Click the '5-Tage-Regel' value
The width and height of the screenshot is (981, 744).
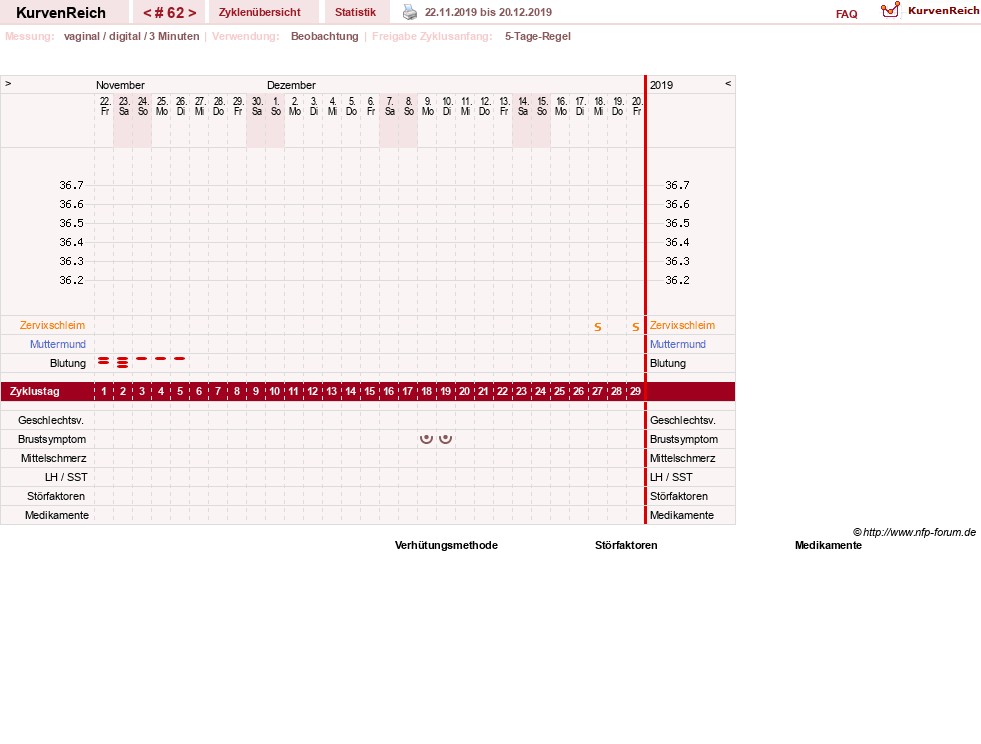click(x=538, y=36)
